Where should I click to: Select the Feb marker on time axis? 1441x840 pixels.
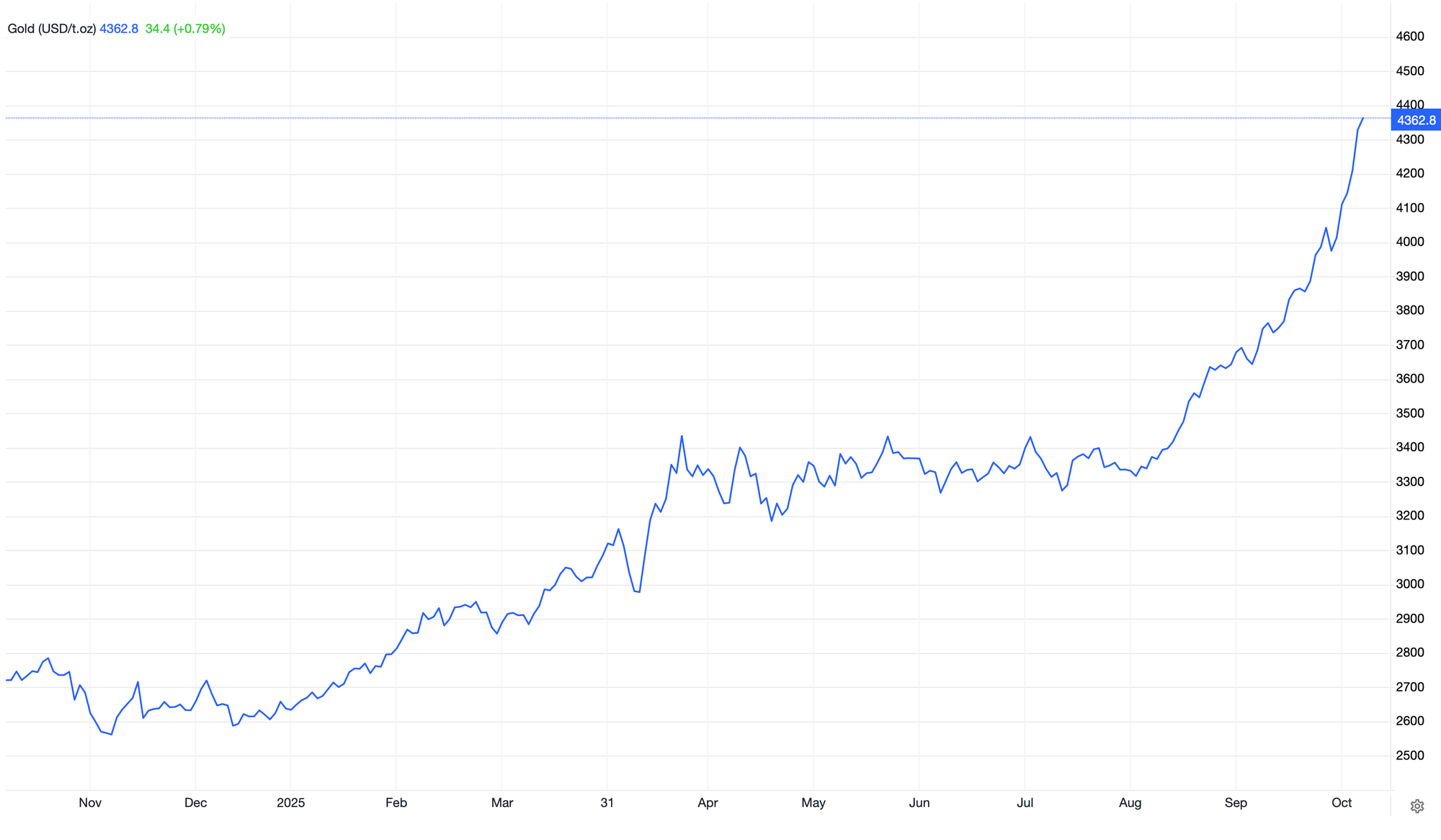[396, 803]
